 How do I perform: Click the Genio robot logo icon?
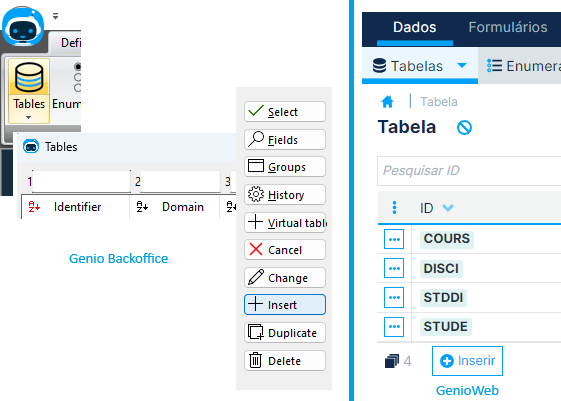click(x=23, y=27)
